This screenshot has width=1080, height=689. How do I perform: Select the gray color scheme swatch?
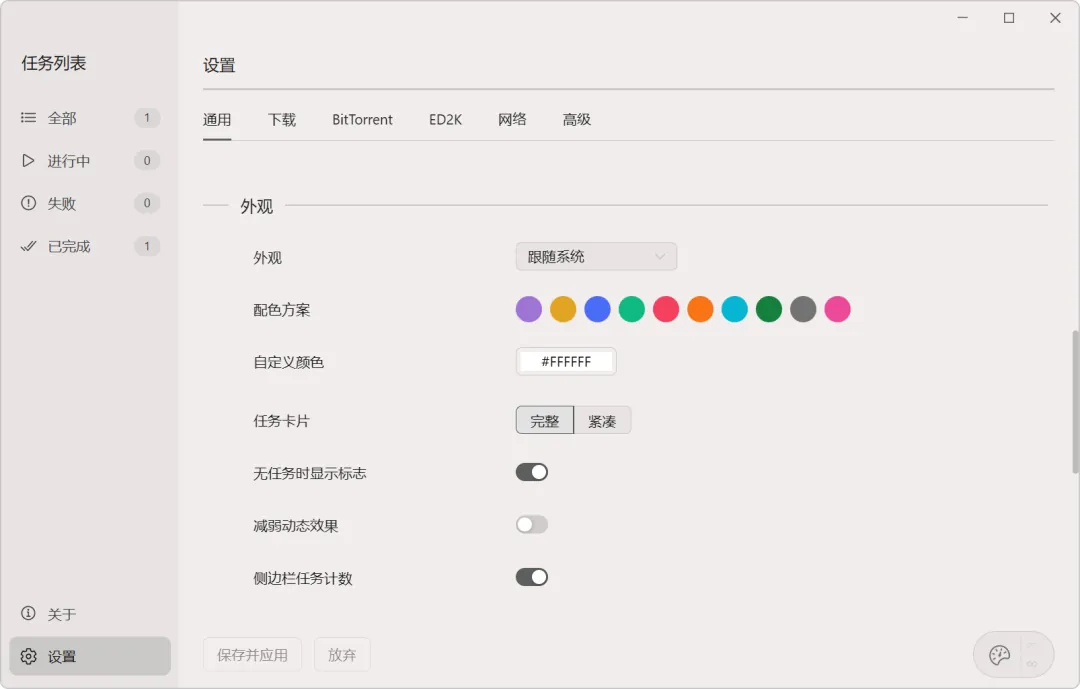(803, 309)
